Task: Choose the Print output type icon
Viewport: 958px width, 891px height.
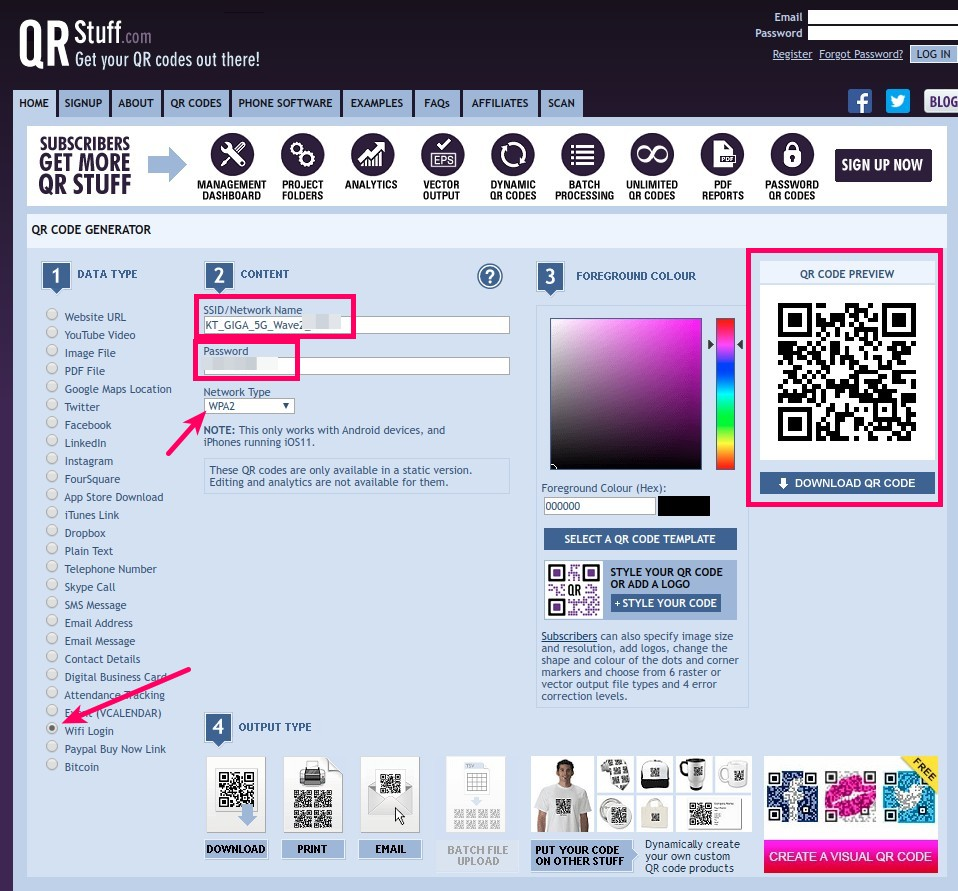Action: click(x=313, y=794)
